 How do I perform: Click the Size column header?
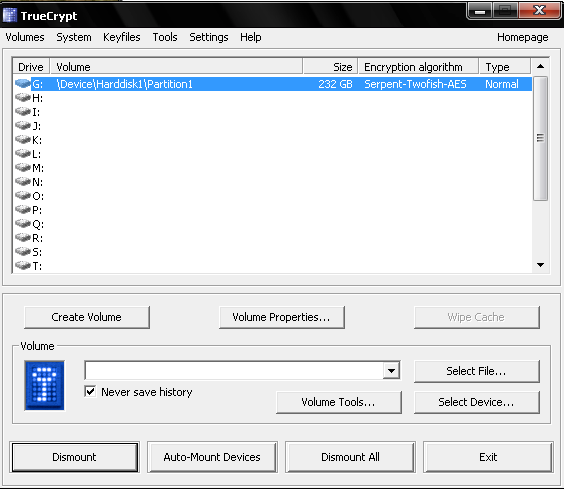tap(331, 67)
